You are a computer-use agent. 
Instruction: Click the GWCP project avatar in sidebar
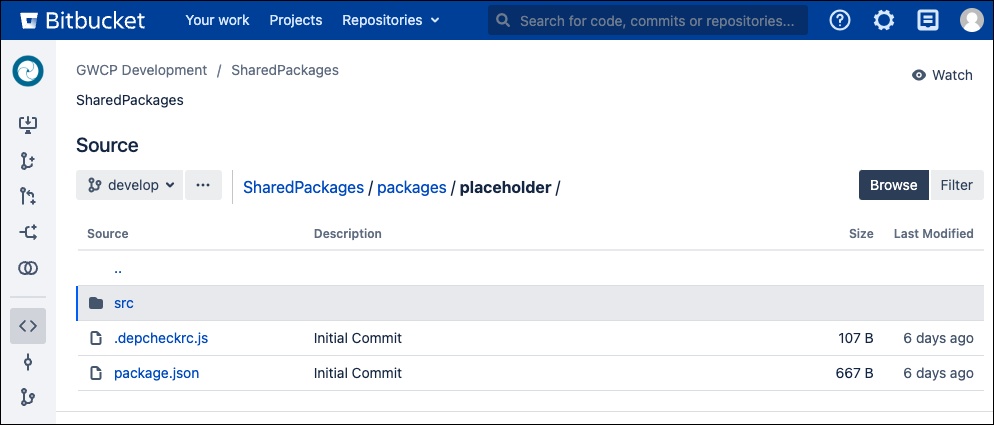(28, 71)
